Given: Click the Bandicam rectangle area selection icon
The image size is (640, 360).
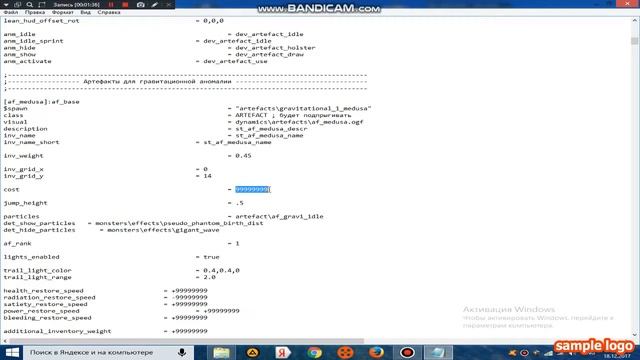Looking at the screenshot, I should coord(42,4).
